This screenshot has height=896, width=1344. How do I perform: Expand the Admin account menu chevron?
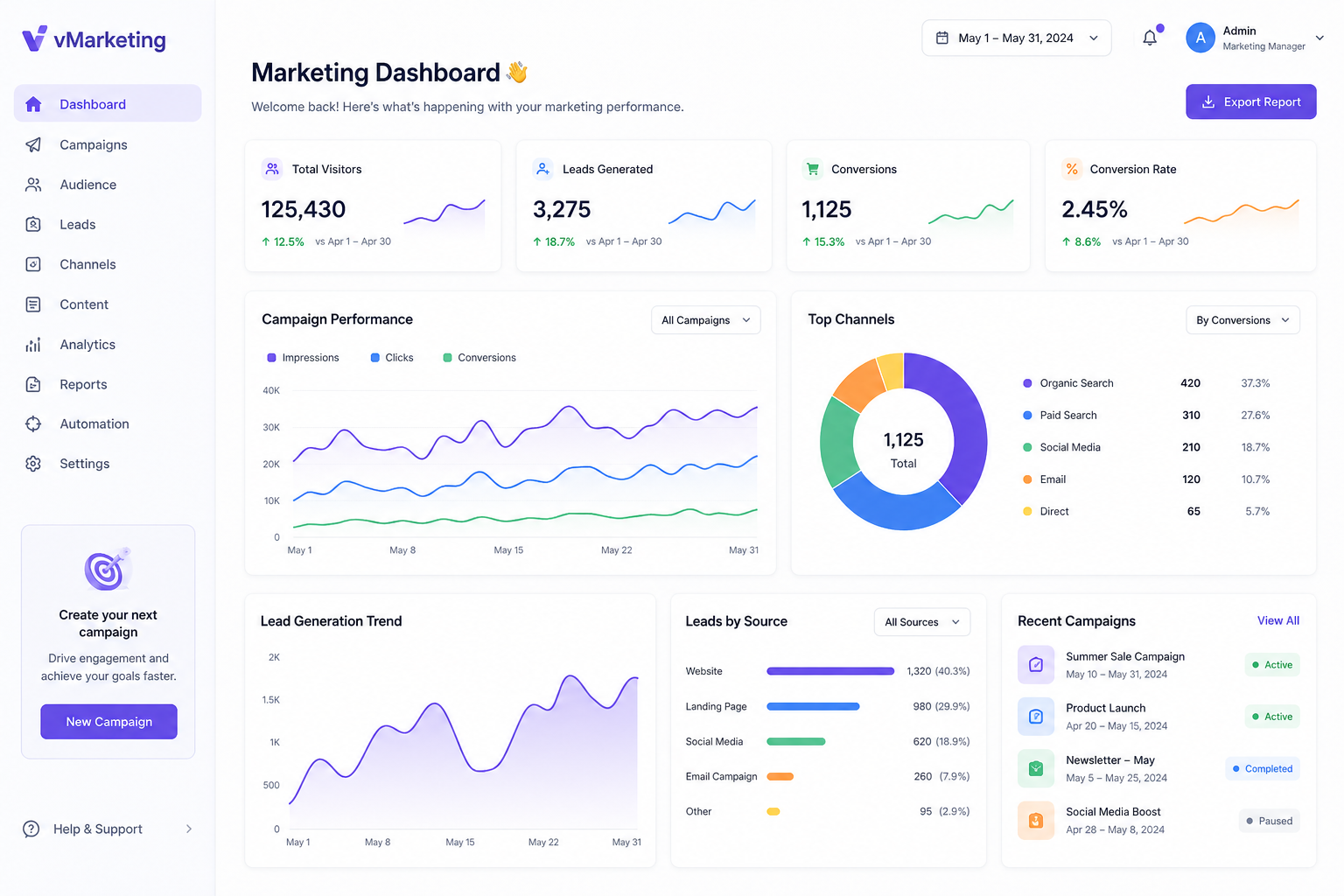1319,38
